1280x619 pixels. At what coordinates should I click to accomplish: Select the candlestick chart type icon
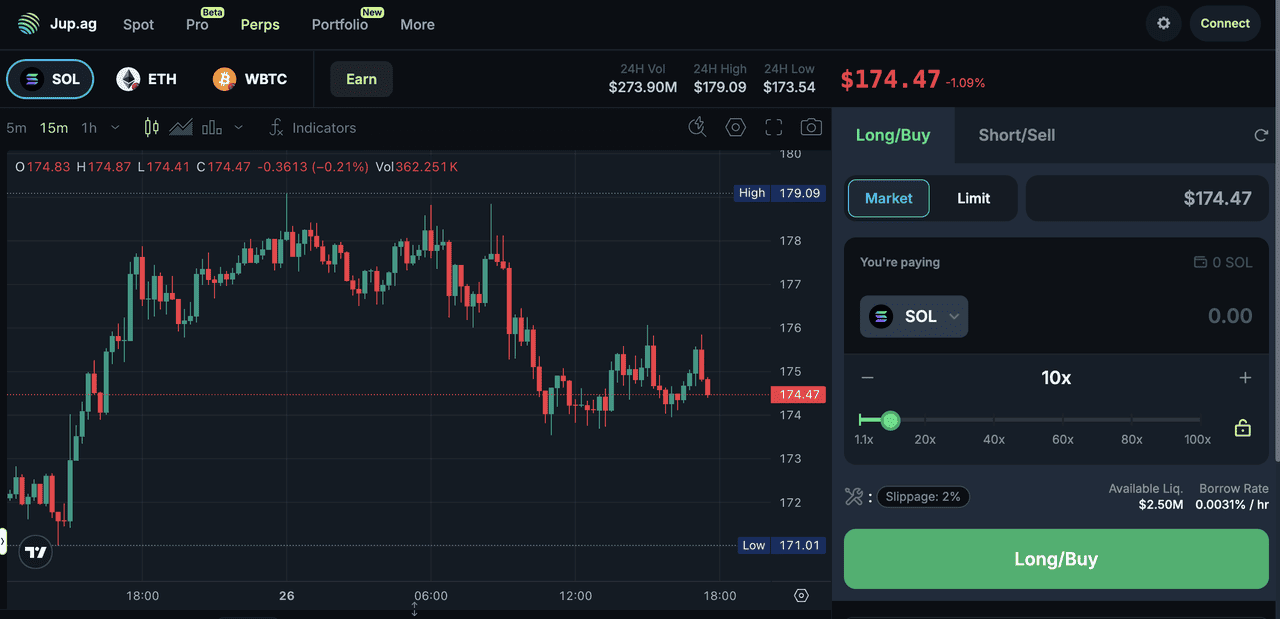click(152, 127)
